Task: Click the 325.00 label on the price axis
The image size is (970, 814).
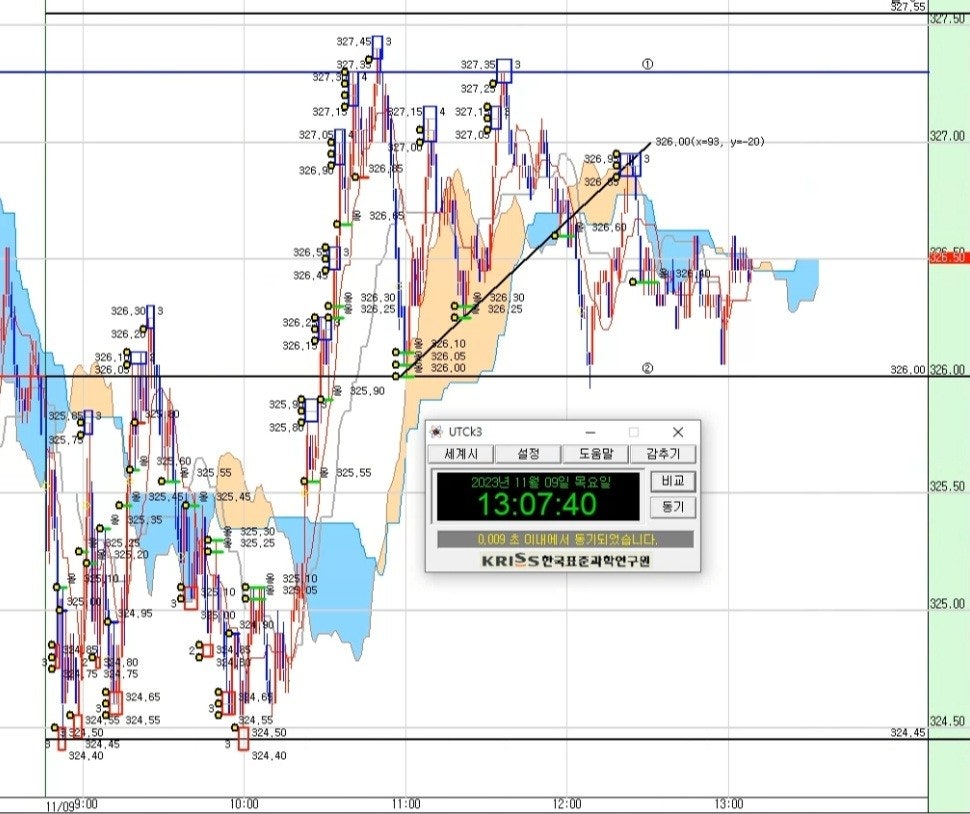Action: click(946, 604)
